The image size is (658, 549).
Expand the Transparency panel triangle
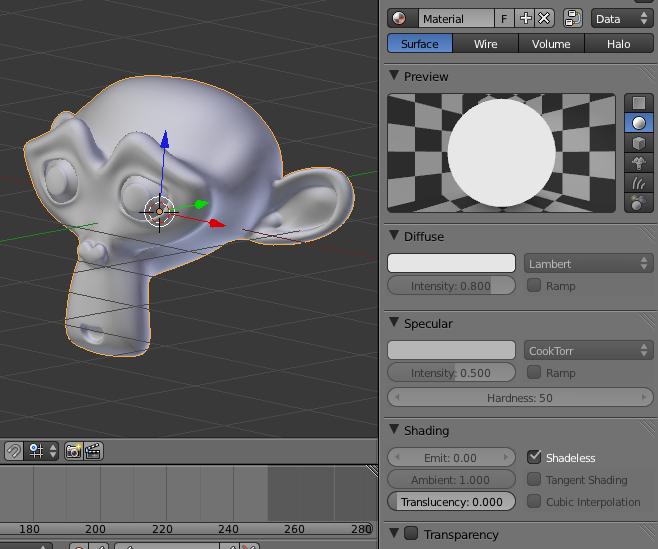394,533
